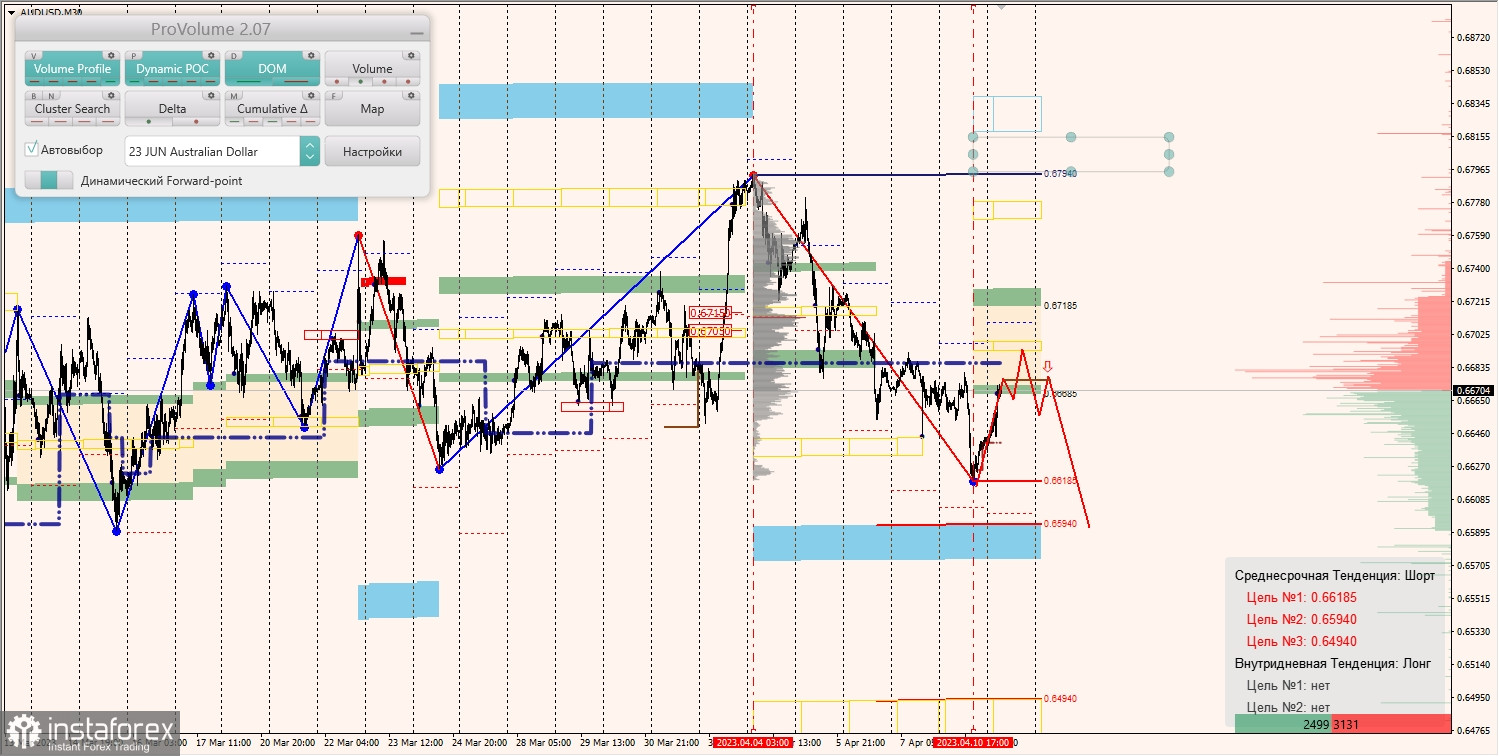Click the M hotkey badge on Cumulative Δ
This screenshot has width=1499, height=756.
[235, 96]
